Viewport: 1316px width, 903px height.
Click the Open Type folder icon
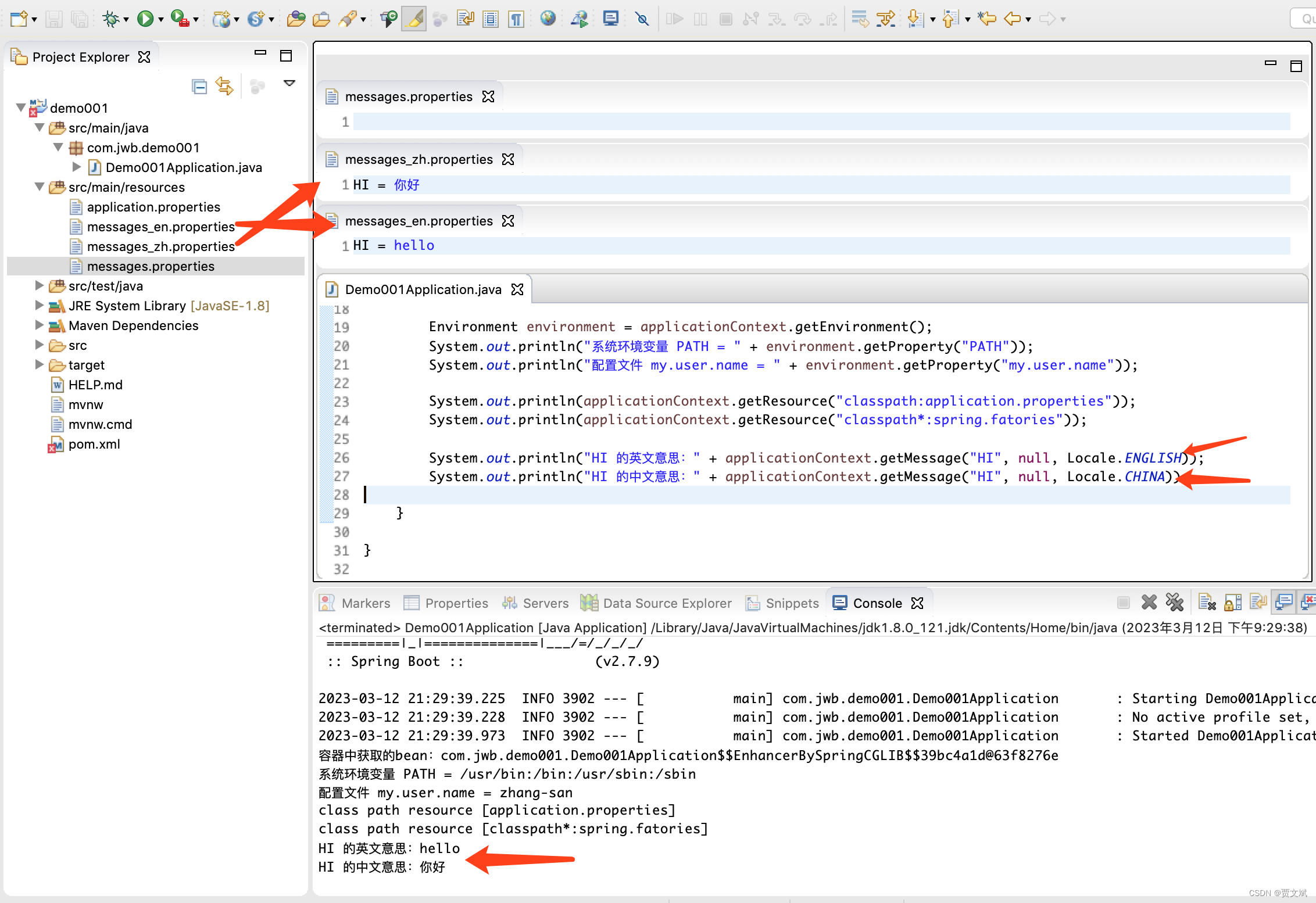click(296, 19)
